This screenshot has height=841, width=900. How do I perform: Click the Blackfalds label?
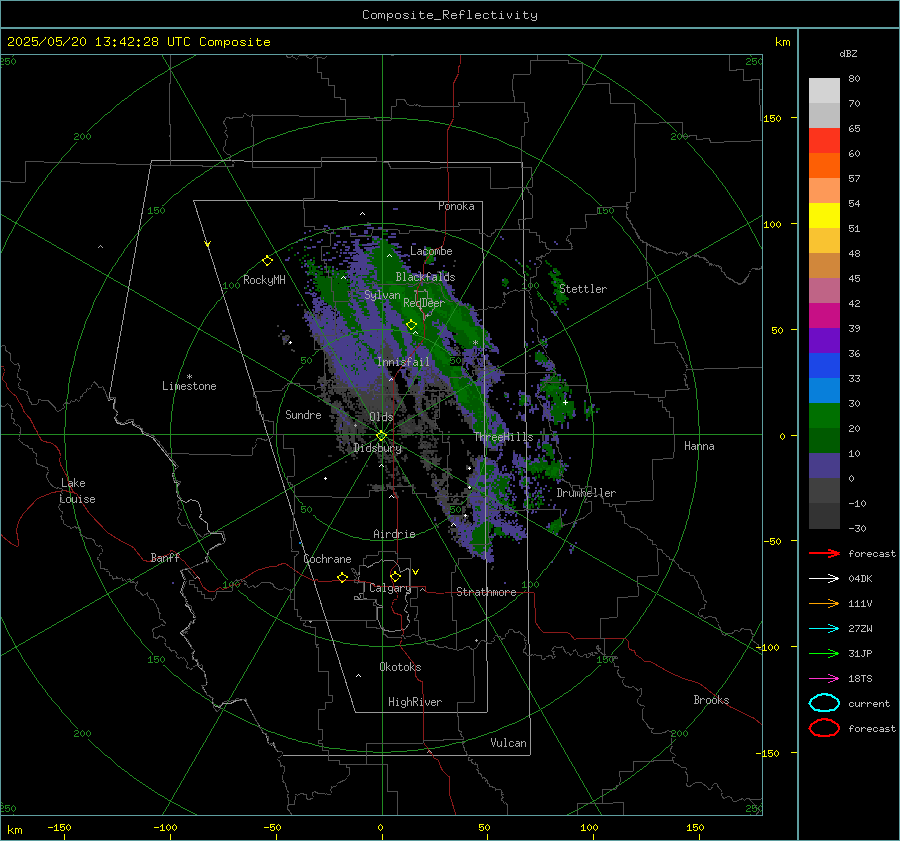pyautogui.click(x=425, y=277)
